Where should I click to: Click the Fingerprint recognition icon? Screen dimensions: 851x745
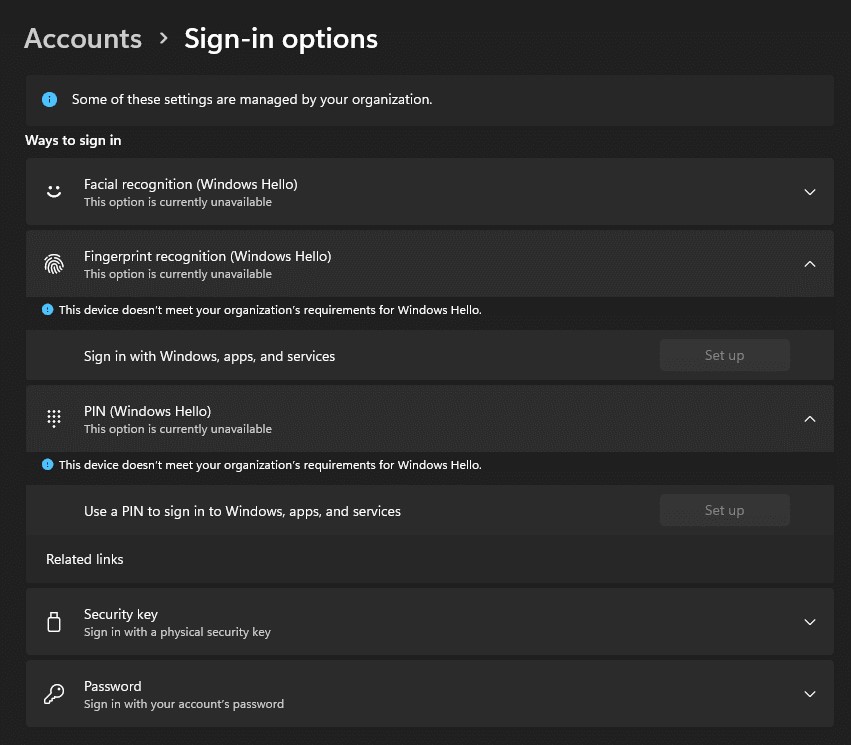54,264
